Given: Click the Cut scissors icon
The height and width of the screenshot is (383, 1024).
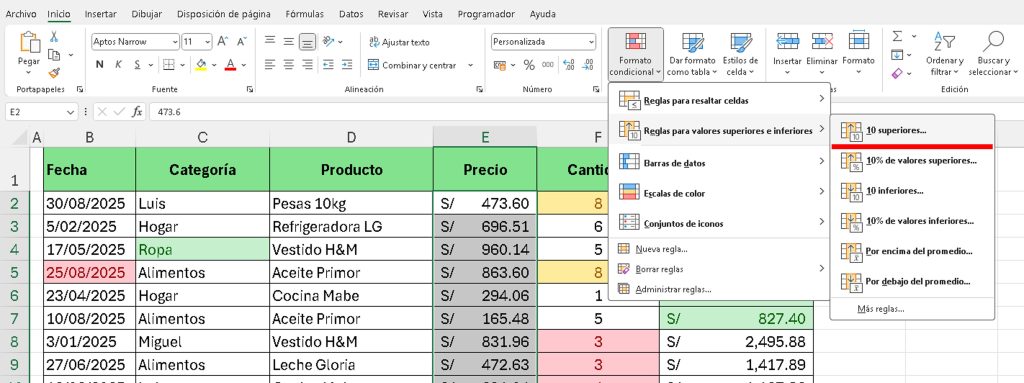Looking at the screenshot, I should (54, 37).
